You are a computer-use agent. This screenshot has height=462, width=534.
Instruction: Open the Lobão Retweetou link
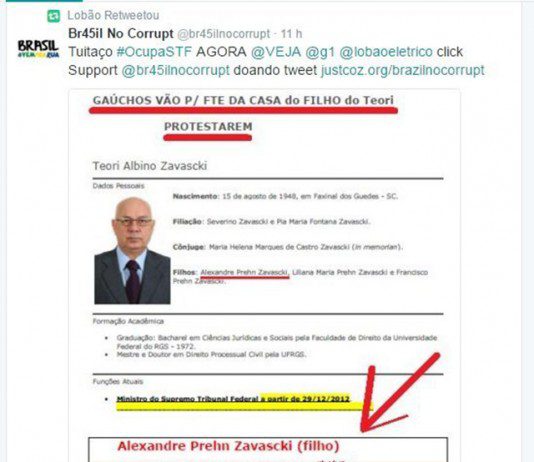(x=113, y=15)
